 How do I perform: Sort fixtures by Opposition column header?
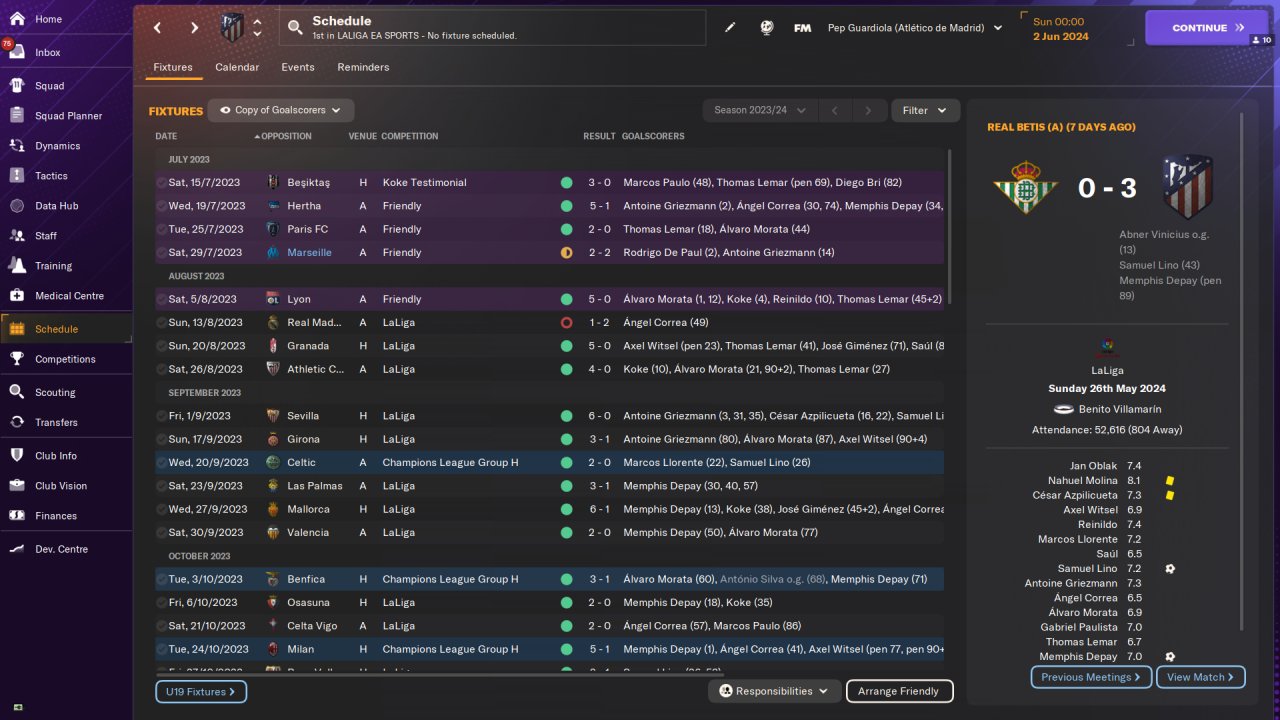pyautogui.click(x=286, y=136)
